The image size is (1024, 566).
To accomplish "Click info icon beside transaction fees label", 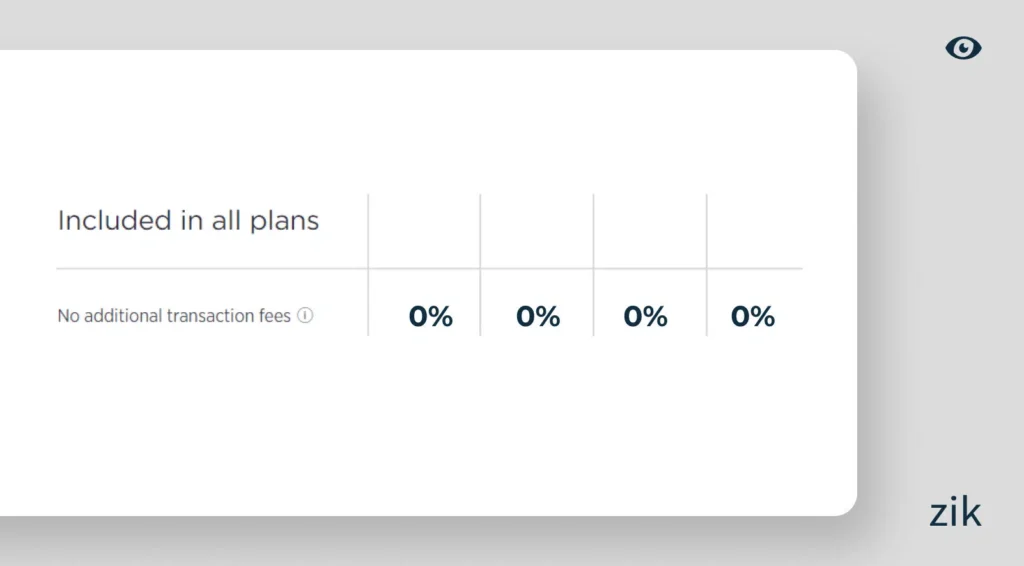I will (x=306, y=316).
